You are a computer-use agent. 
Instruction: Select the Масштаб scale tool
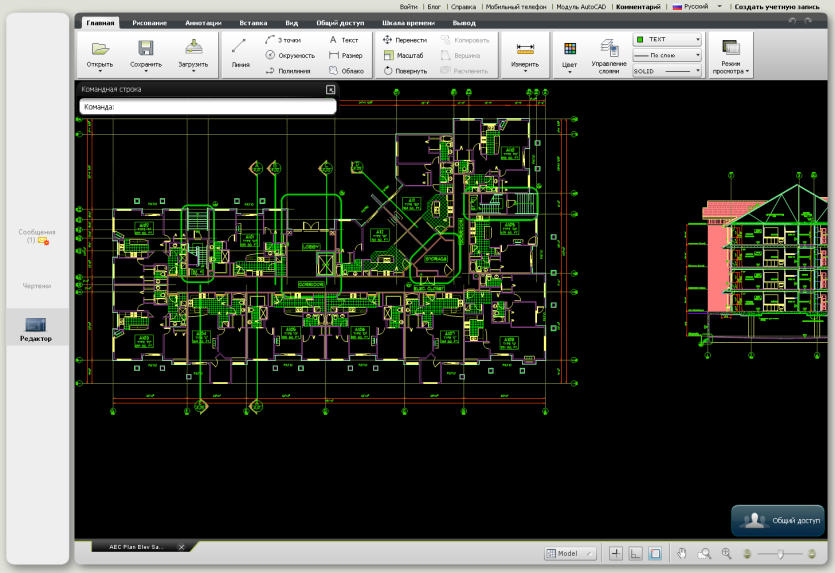pyautogui.click(x=403, y=55)
